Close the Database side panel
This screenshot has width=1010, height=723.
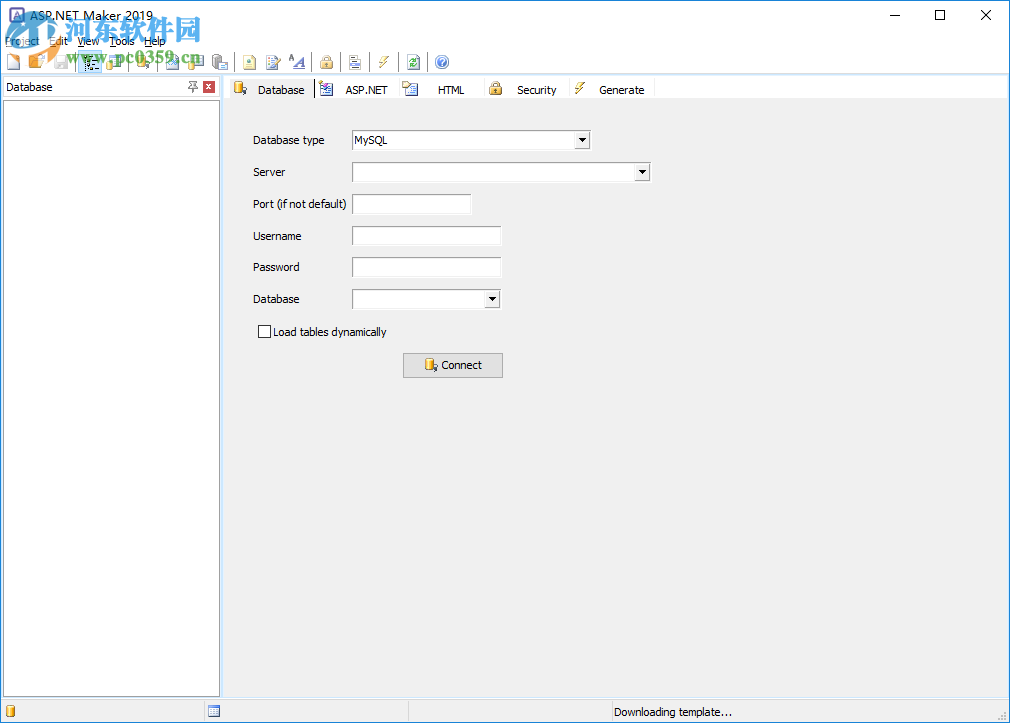click(209, 87)
